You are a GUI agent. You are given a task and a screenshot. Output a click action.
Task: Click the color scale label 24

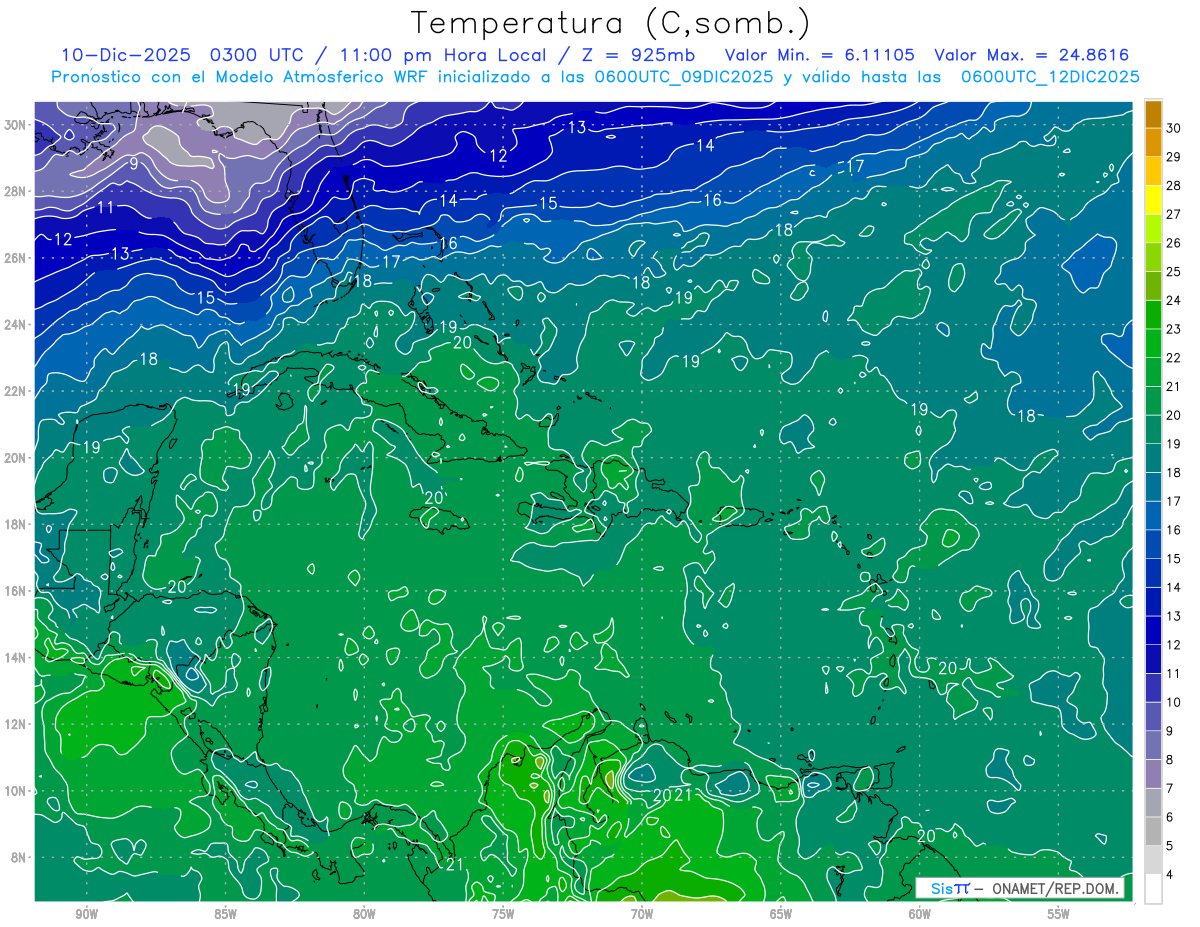pyautogui.click(x=1175, y=300)
